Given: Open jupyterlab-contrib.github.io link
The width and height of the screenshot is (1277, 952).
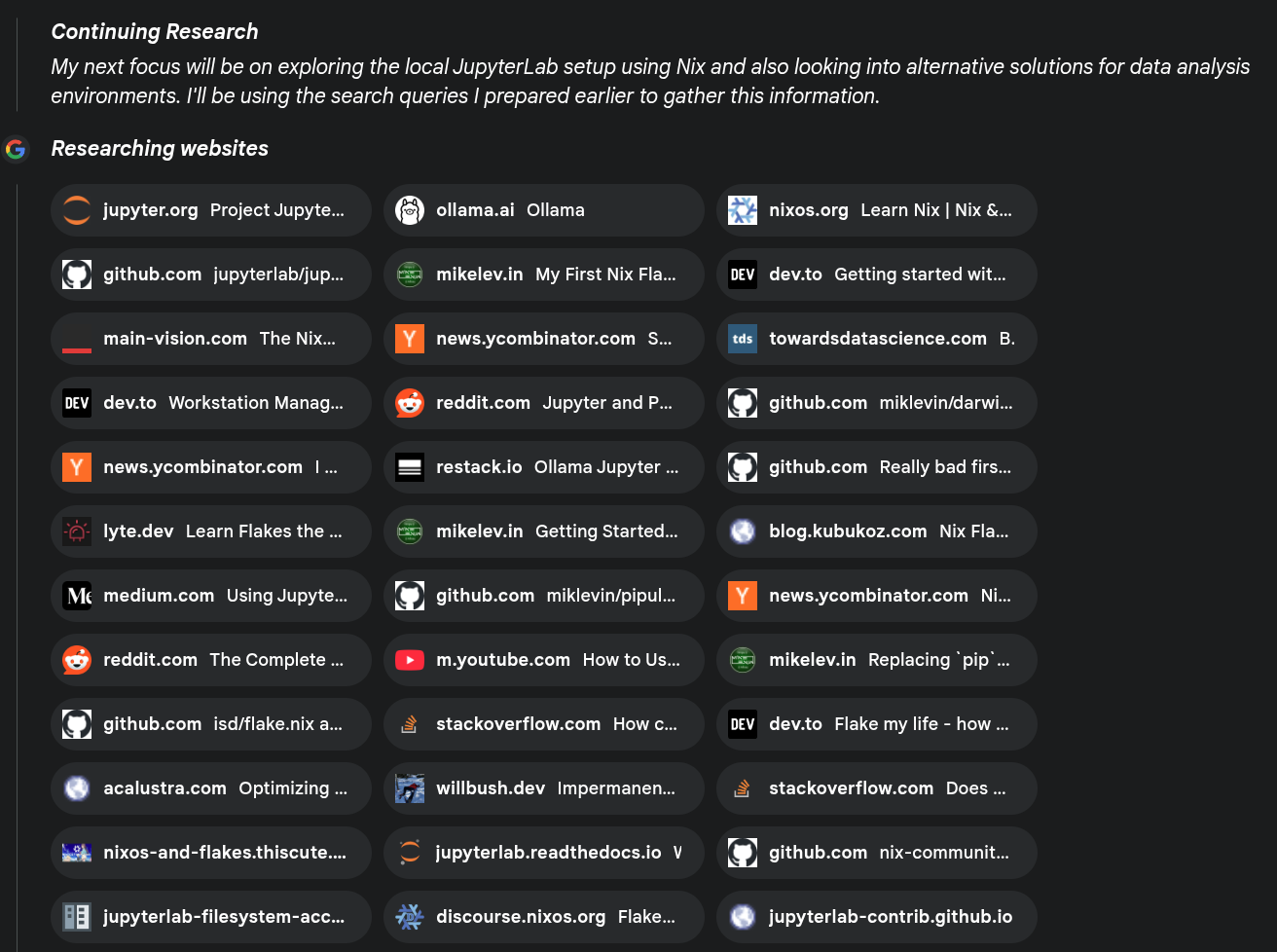Looking at the screenshot, I should click(x=877, y=917).
